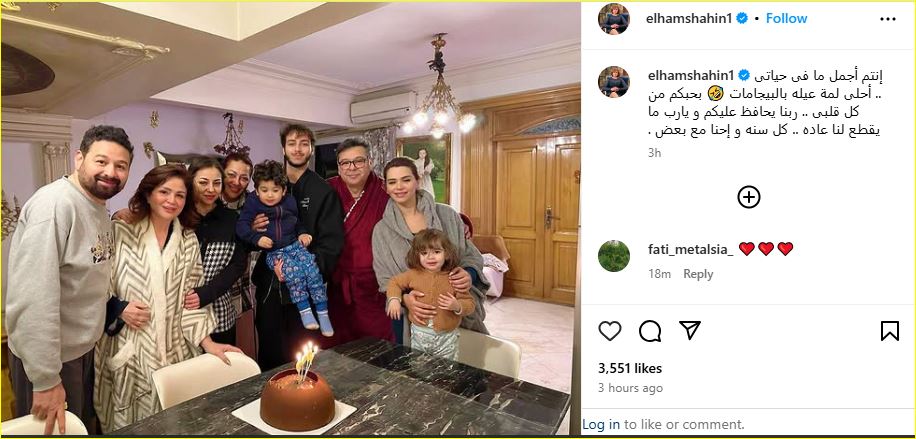Click the family birthday photo

[291, 219]
